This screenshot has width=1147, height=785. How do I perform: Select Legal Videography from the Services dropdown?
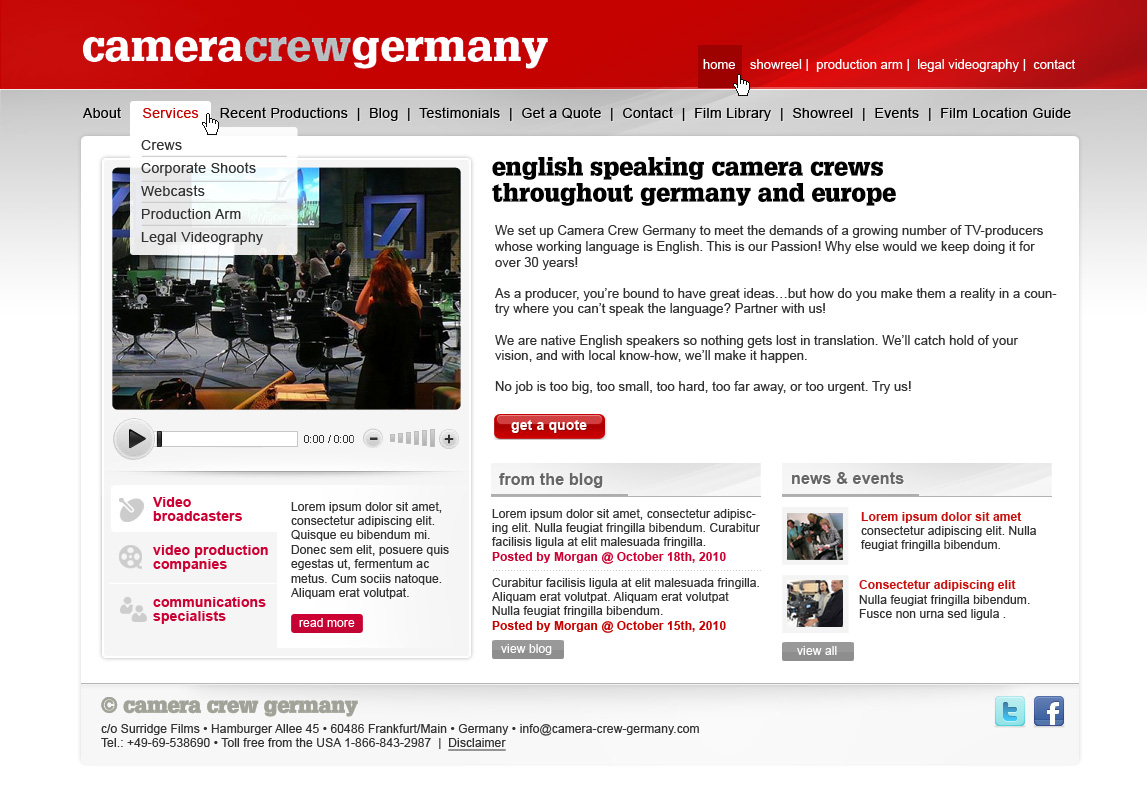coord(202,237)
